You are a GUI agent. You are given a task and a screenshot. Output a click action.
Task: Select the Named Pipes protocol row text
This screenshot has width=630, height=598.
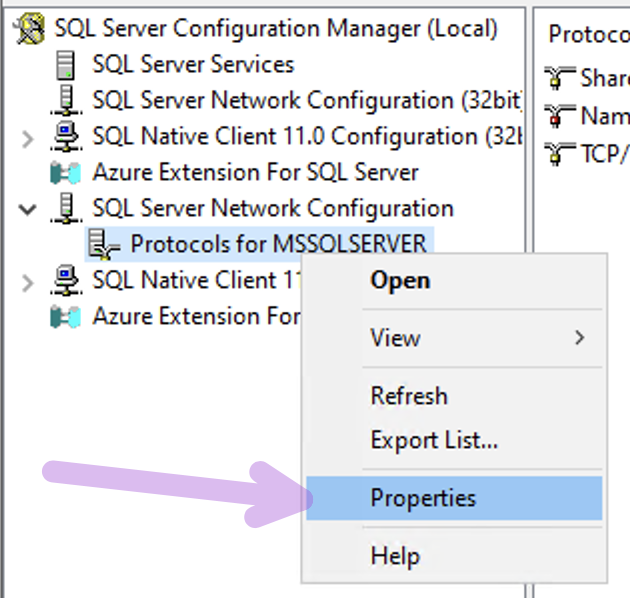(x=605, y=116)
